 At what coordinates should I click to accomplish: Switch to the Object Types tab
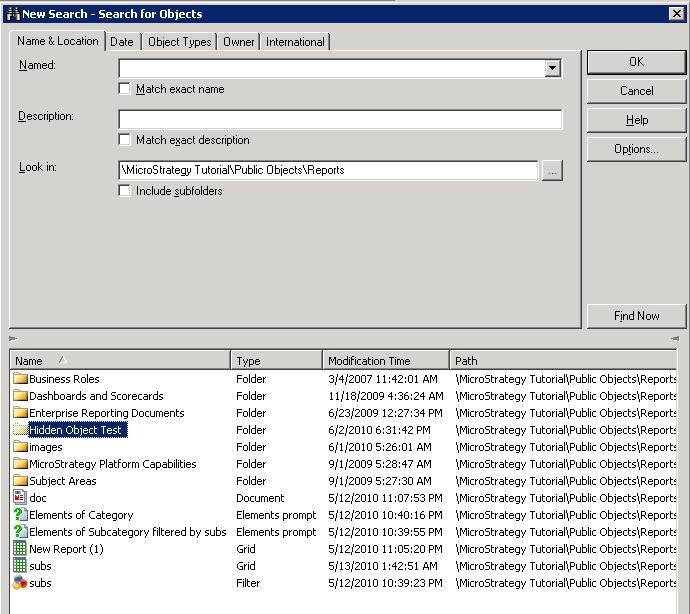click(x=180, y=42)
